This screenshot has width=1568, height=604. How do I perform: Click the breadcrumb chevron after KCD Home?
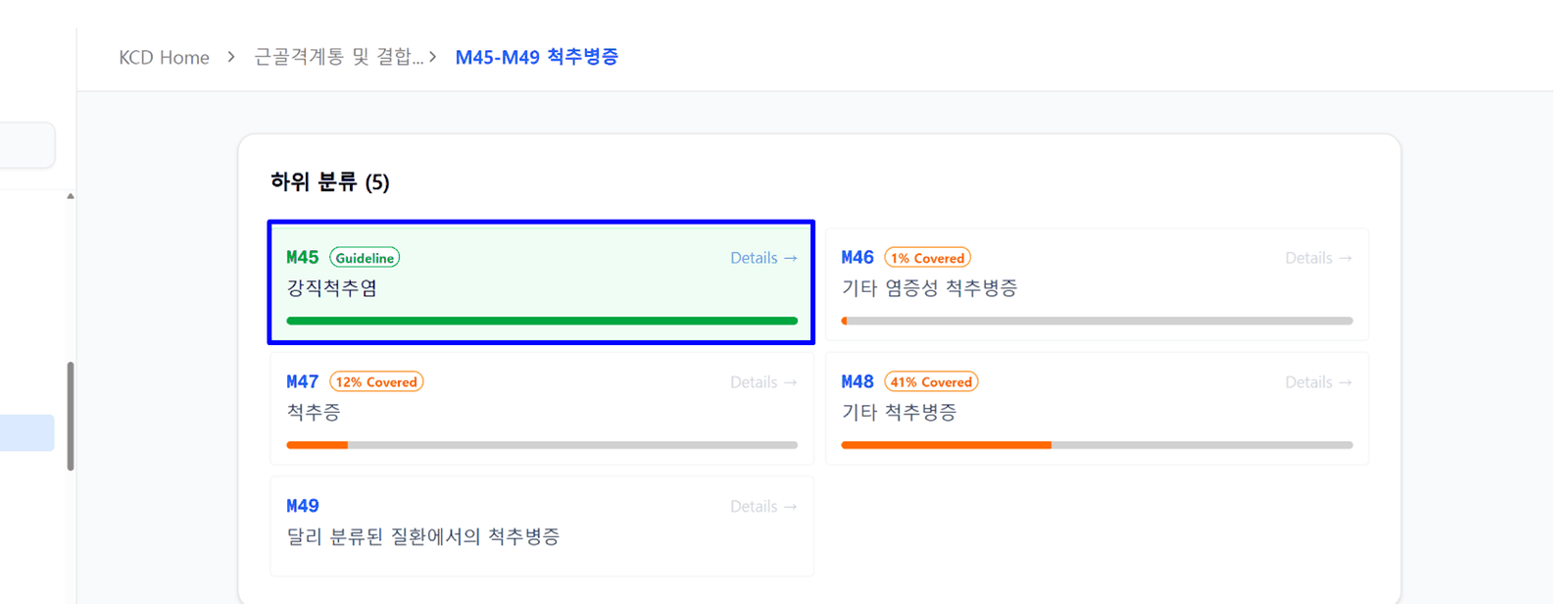pos(231,57)
